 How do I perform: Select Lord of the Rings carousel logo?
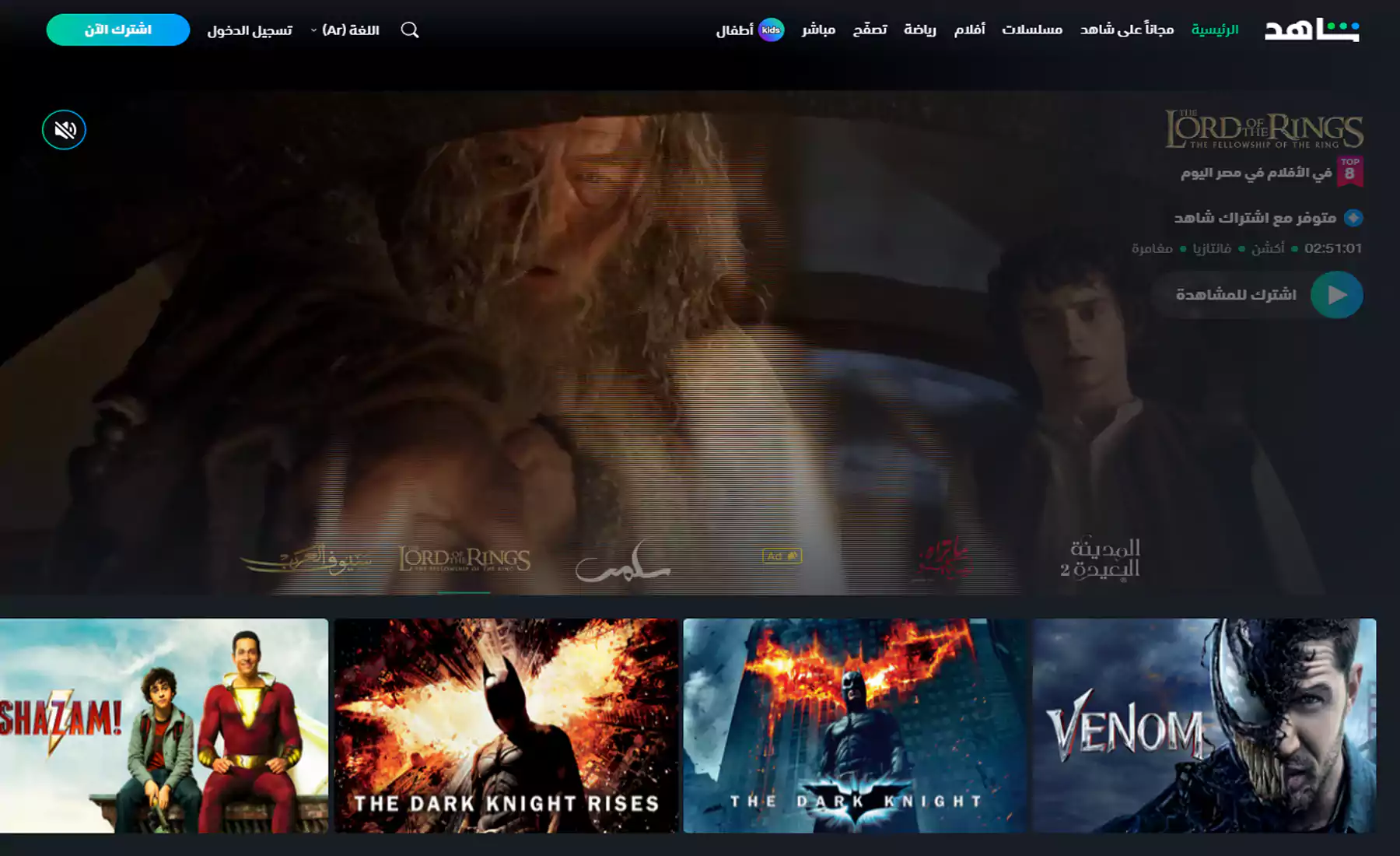click(x=464, y=559)
